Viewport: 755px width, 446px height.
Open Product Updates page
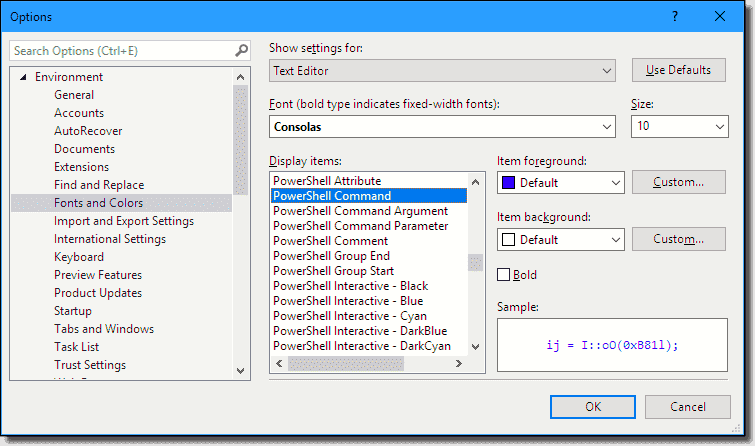(98, 293)
